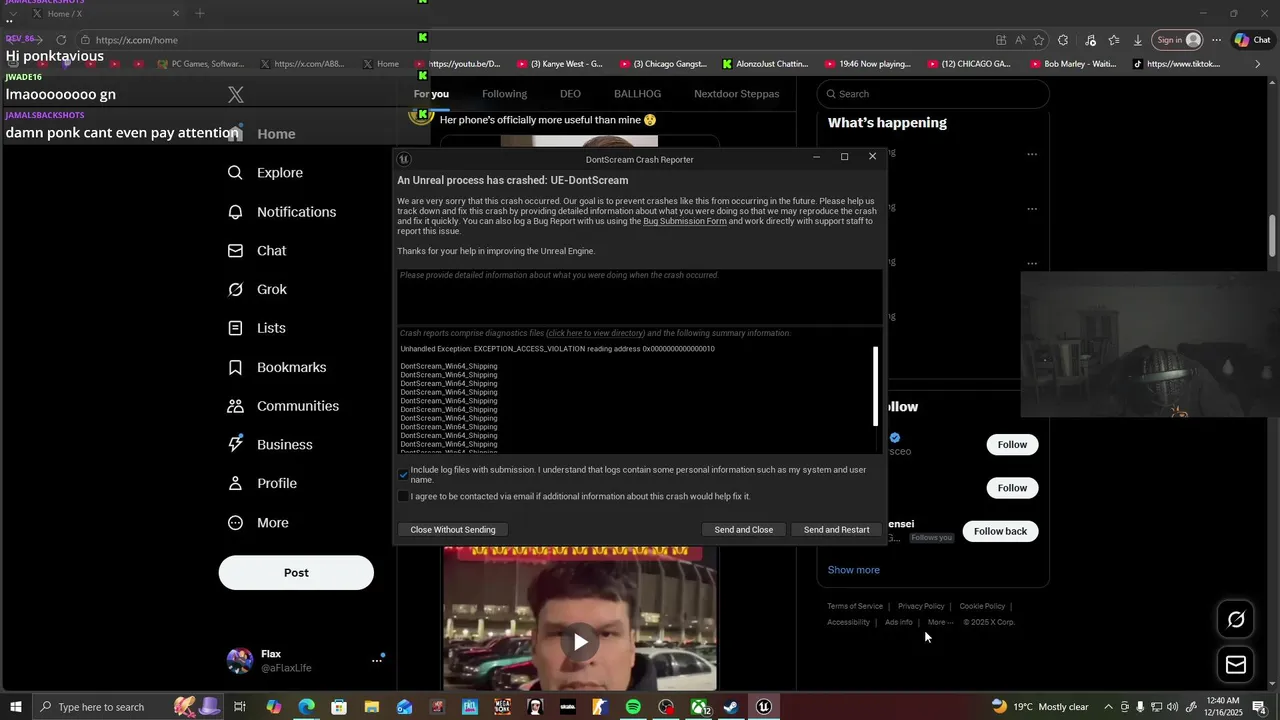Image resolution: width=1280 pixels, height=720 pixels.
Task: Open Terms of Service footer link
Action: [x=855, y=606]
